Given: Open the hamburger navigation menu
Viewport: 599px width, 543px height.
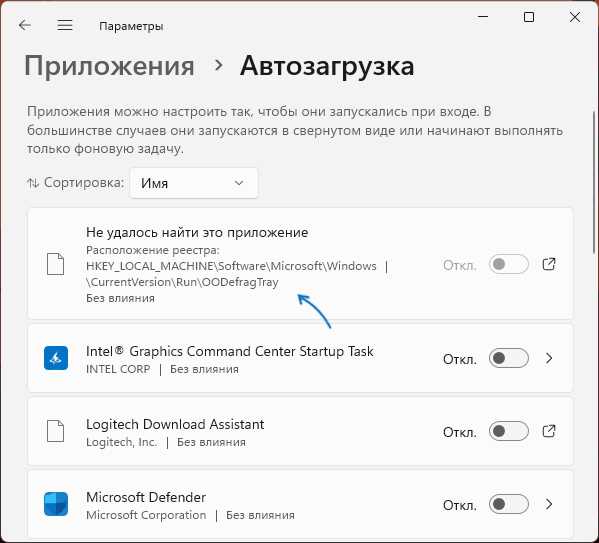Looking at the screenshot, I should [x=65, y=26].
